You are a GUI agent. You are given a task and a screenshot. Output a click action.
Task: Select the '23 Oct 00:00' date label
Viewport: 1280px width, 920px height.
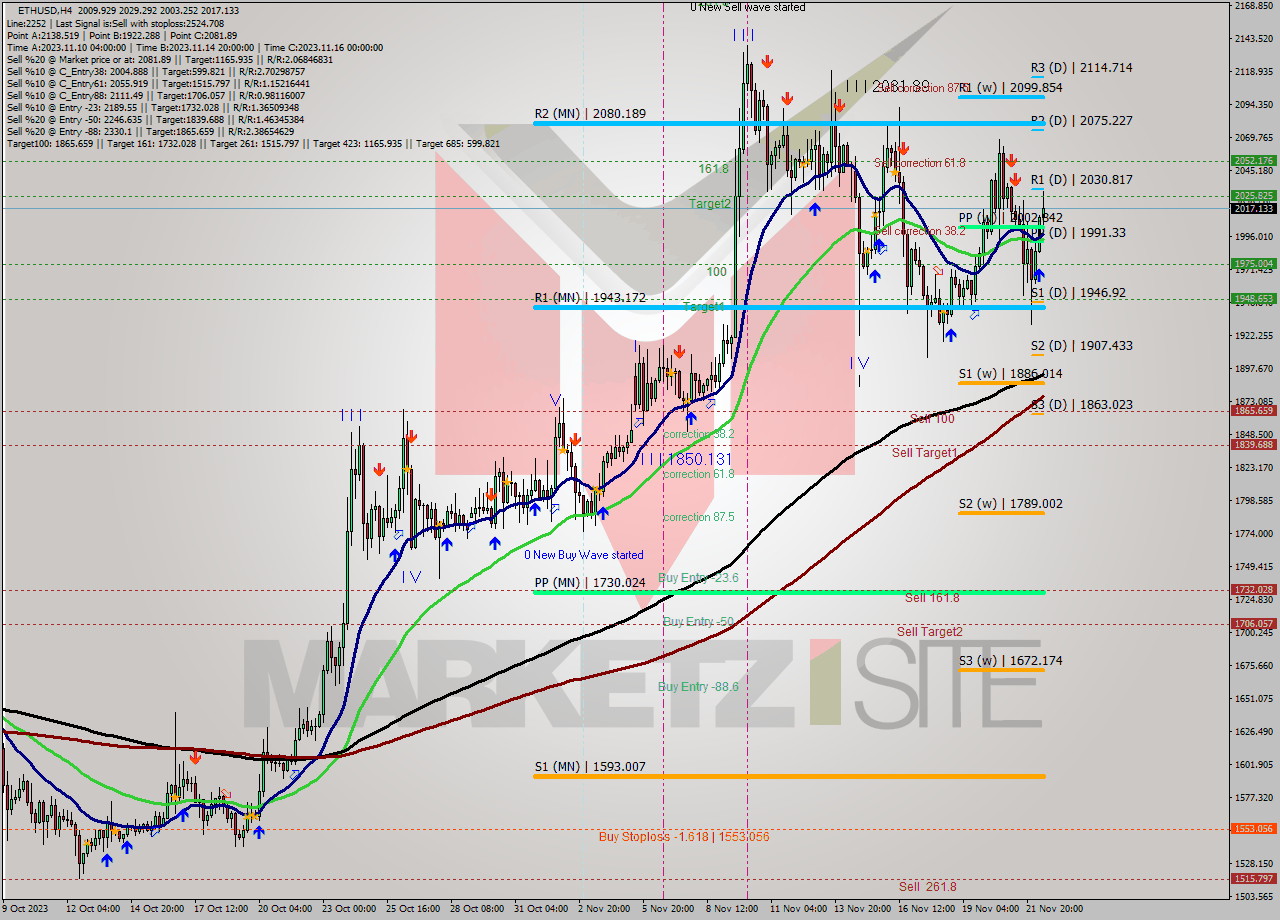[x=349, y=909]
